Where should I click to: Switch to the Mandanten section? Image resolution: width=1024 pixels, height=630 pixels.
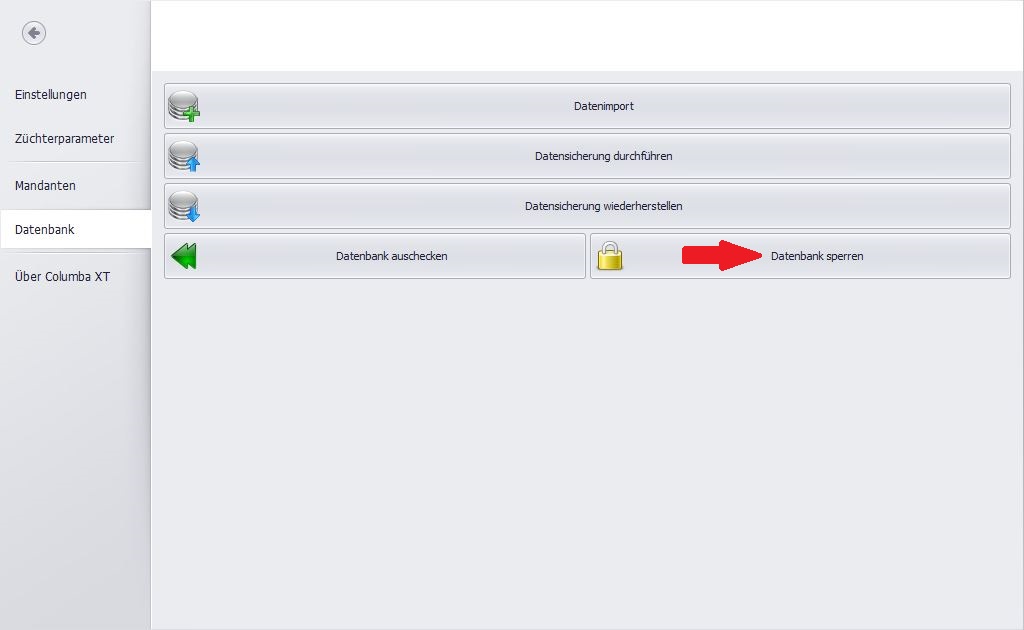pyautogui.click(x=45, y=186)
